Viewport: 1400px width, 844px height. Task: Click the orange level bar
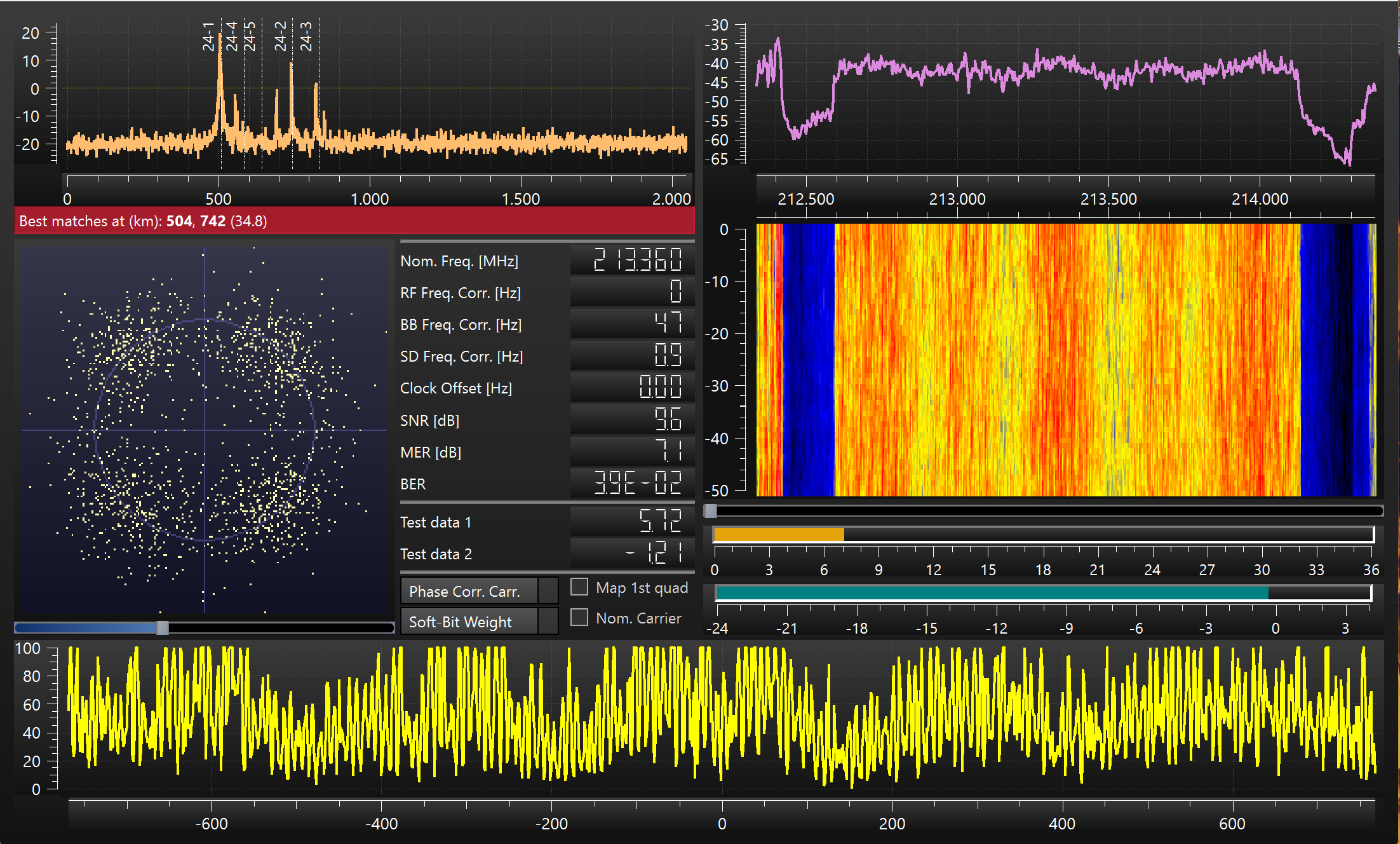point(779,534)
